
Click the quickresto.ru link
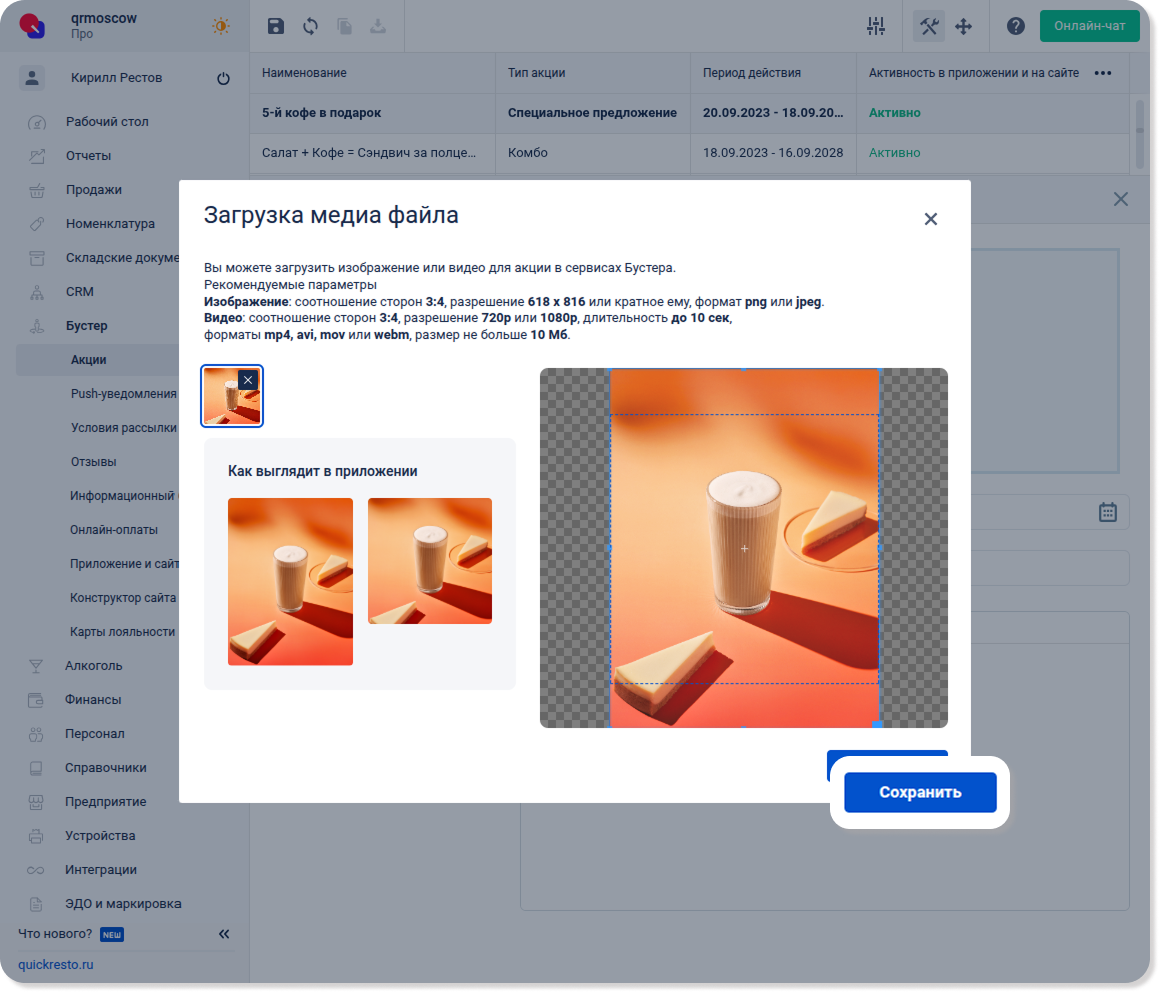[56, 965]
